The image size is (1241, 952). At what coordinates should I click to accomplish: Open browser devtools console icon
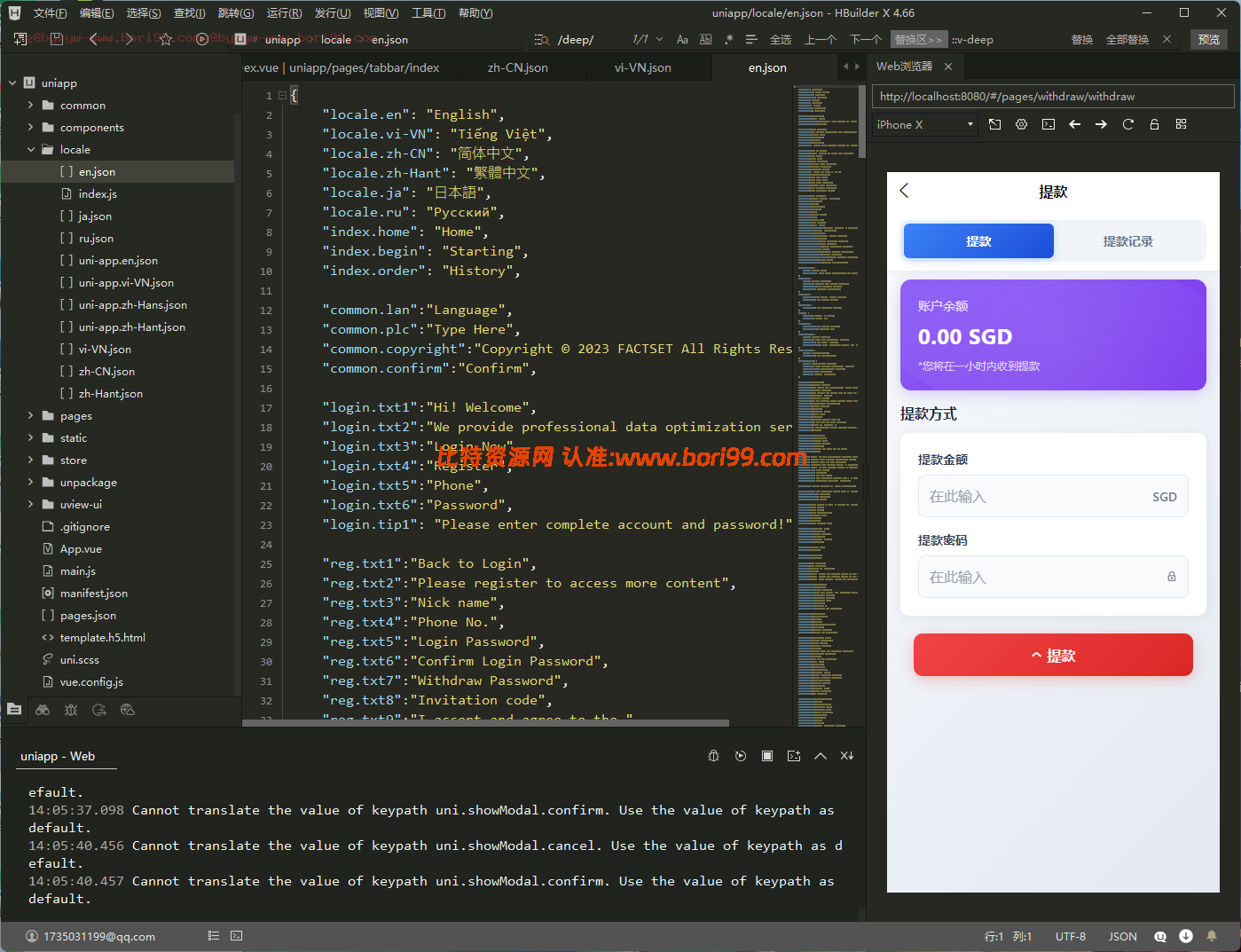click(x=1049, y=124)
